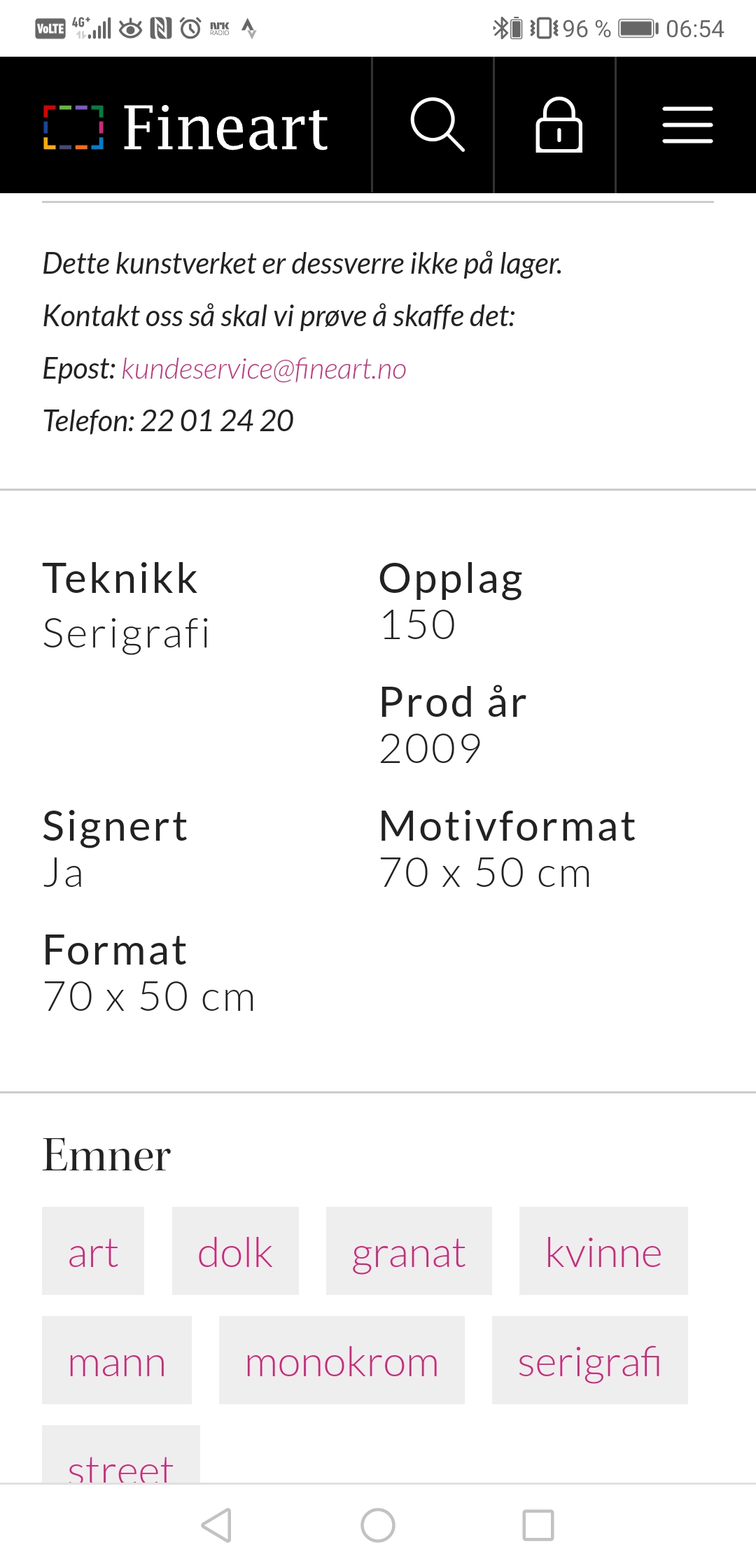Open the search magnifier icon
756x1568 pixels.
(437, 125)
